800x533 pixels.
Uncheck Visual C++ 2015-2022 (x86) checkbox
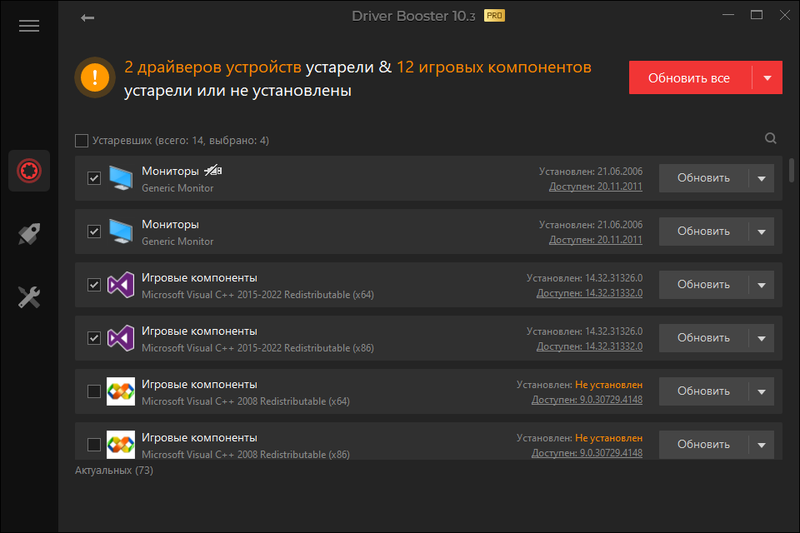coord(94,338)
